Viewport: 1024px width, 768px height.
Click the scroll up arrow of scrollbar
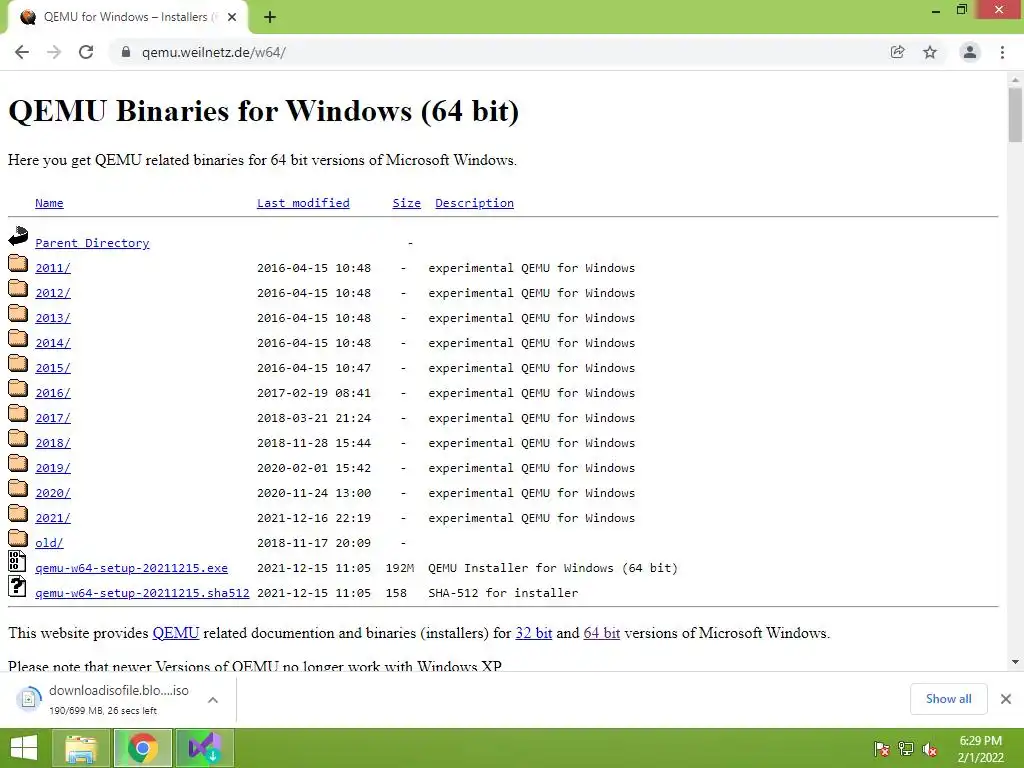click(x=1015, y=79)
